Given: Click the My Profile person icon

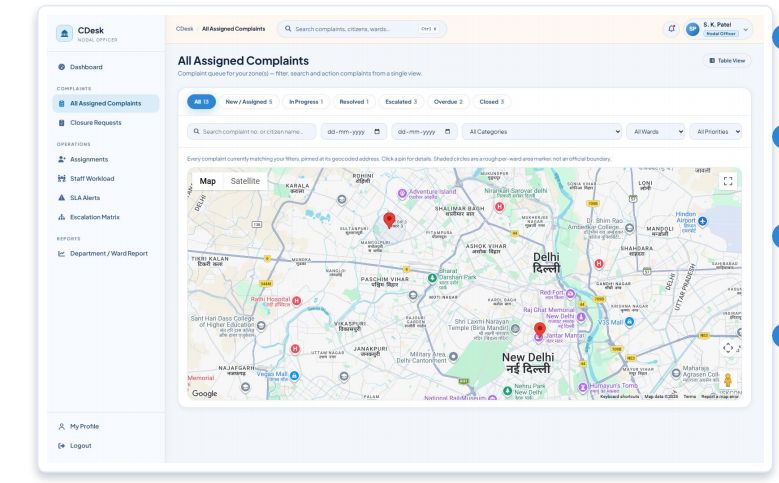Looking at the screenshot, I should click(x=62, y=426).
